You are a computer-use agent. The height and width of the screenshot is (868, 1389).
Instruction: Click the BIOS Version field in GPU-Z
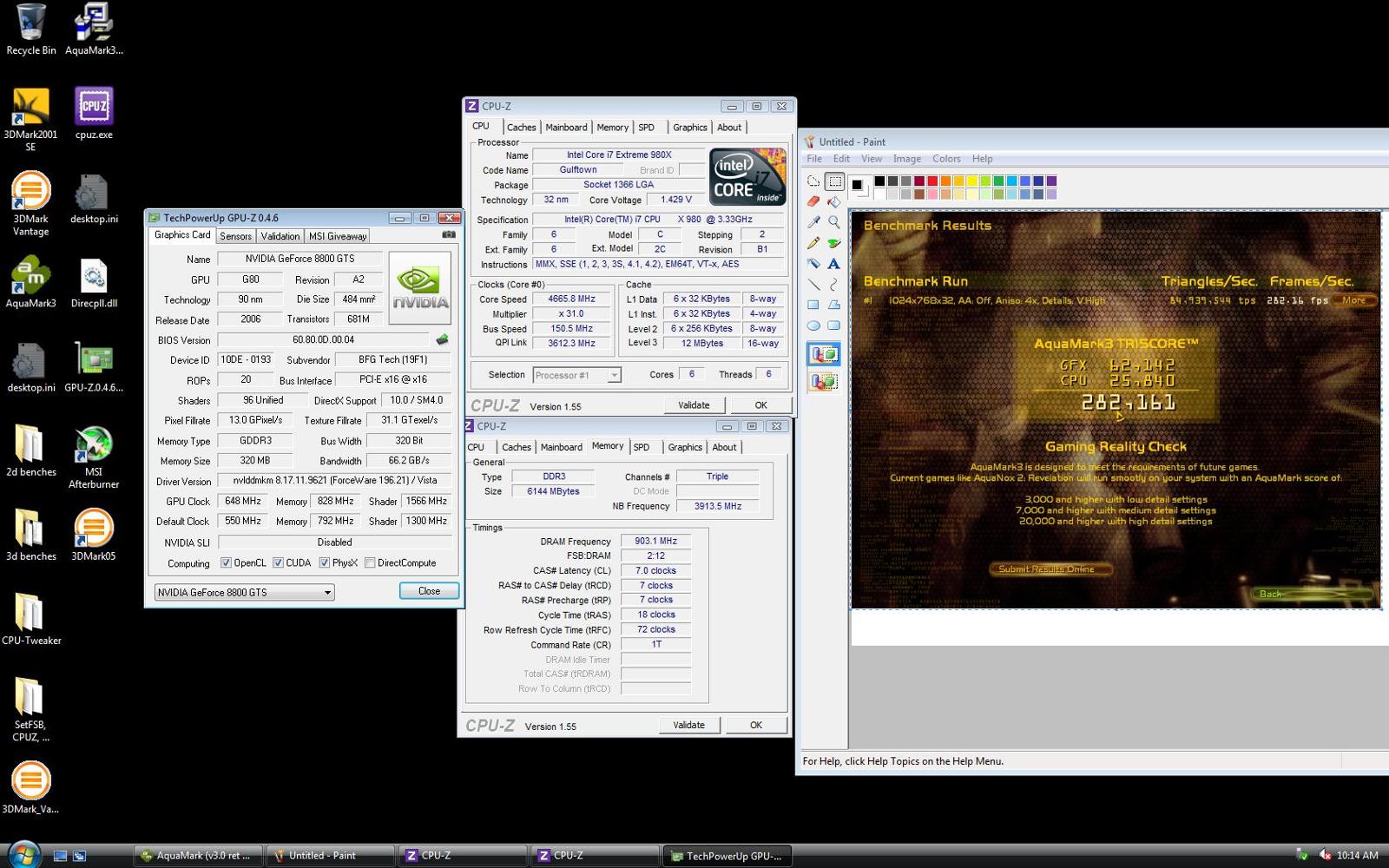point(323,340)
